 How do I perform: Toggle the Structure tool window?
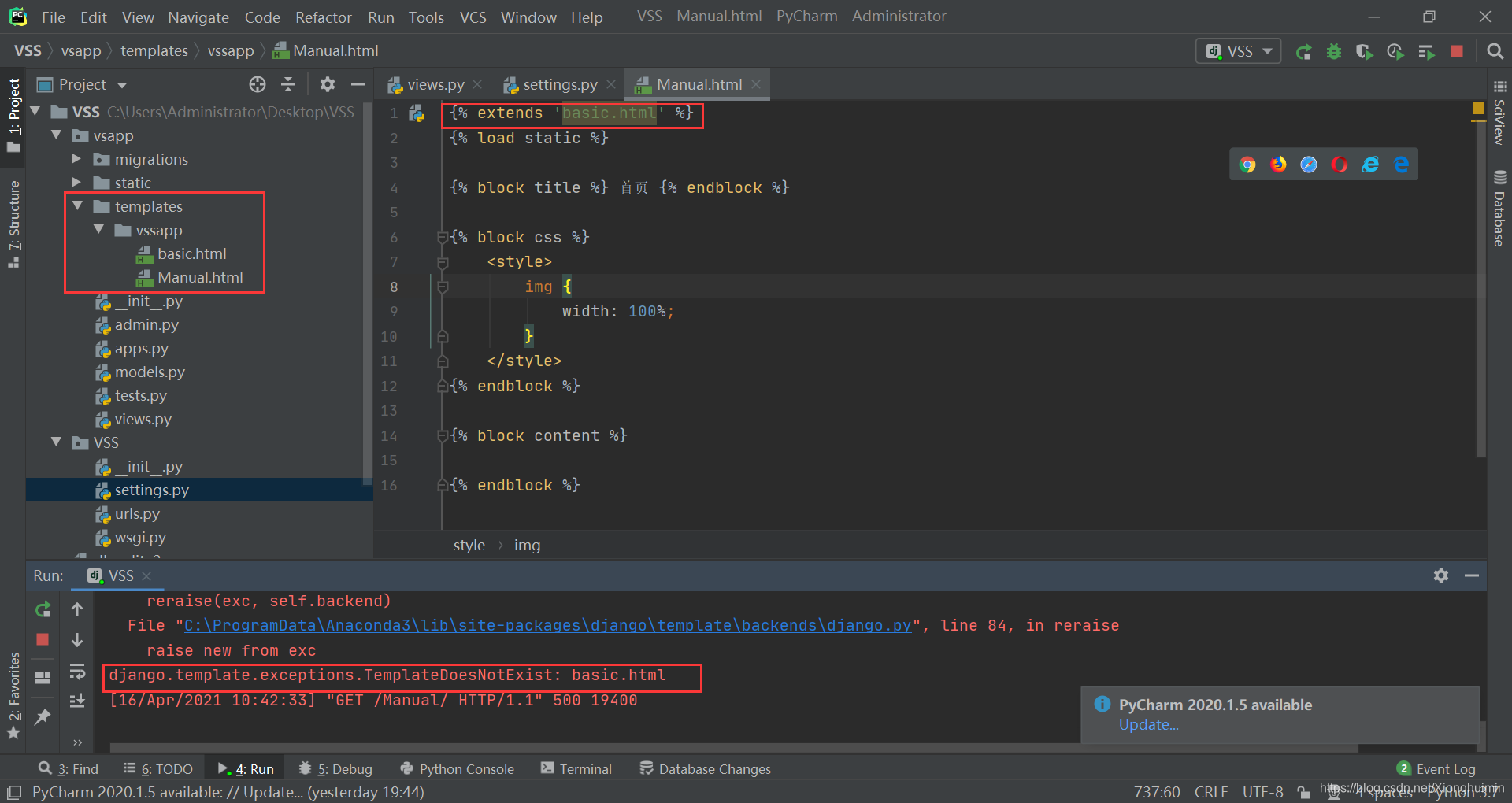[13, 224]
